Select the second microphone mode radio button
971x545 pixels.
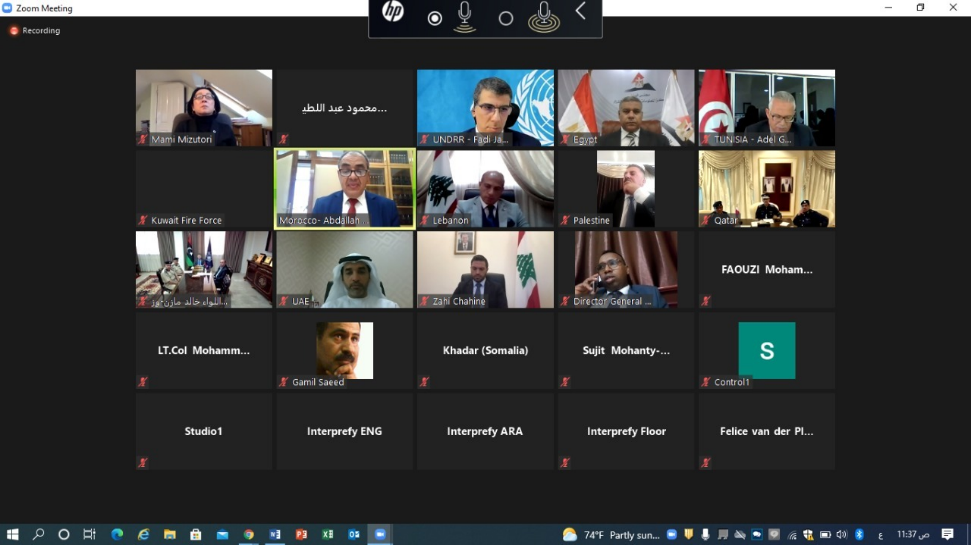click(506, 18)
